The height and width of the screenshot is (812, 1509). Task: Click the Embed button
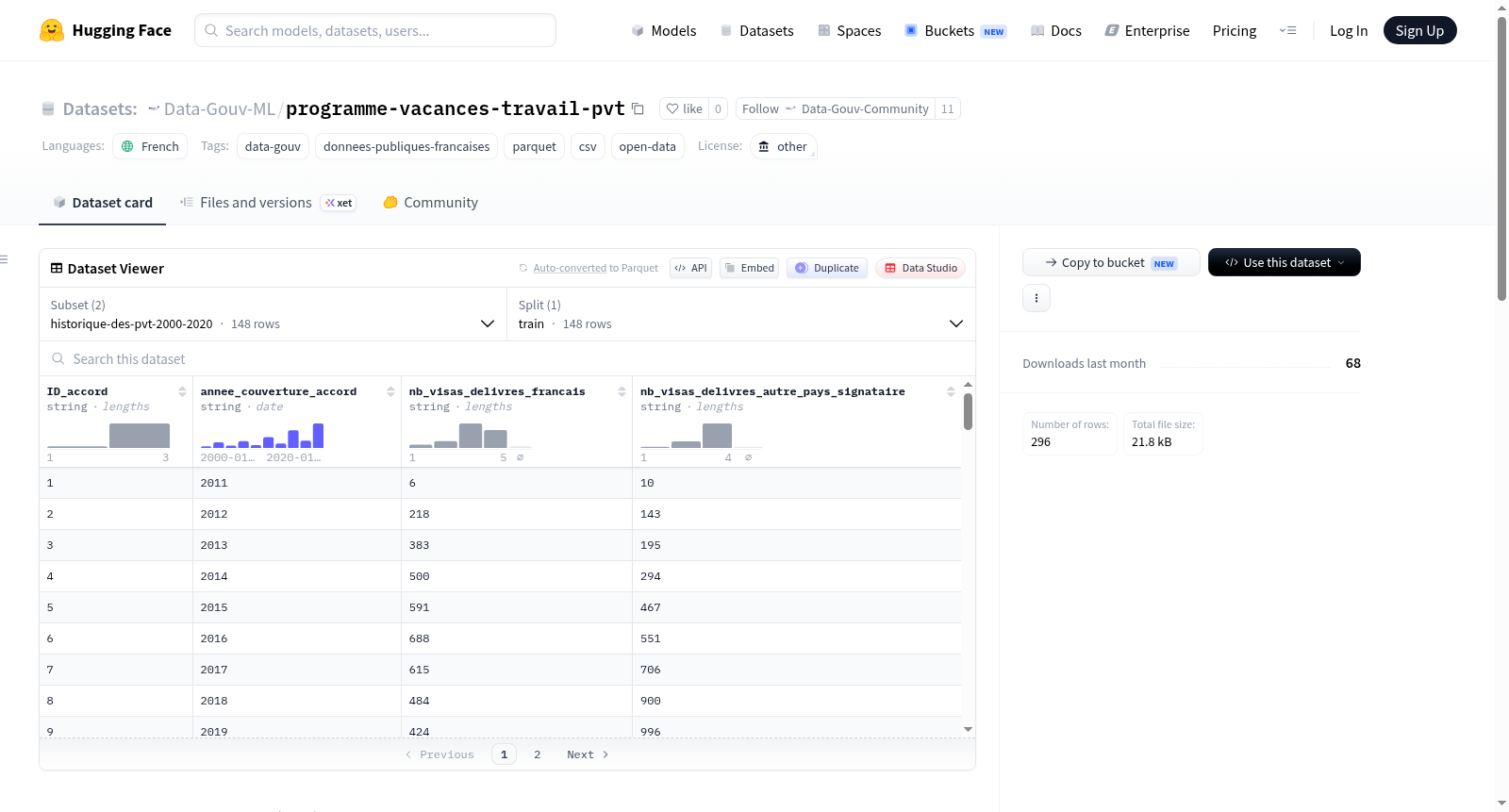[750, 268]
